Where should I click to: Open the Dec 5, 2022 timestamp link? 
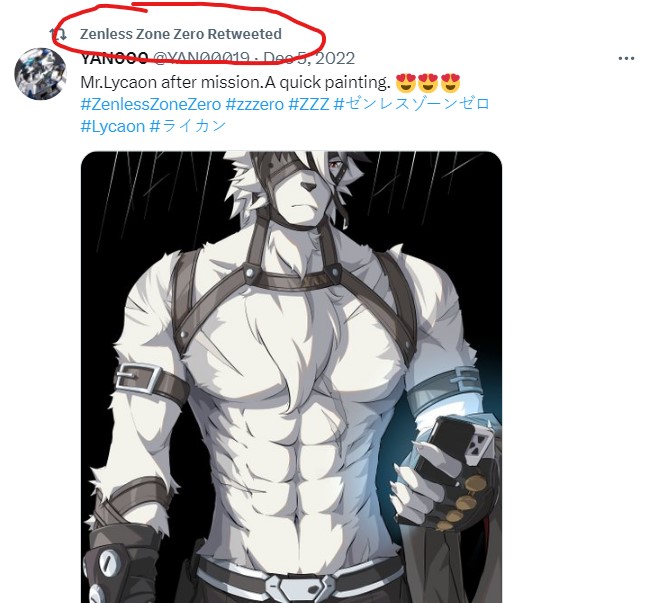point(309,59)
